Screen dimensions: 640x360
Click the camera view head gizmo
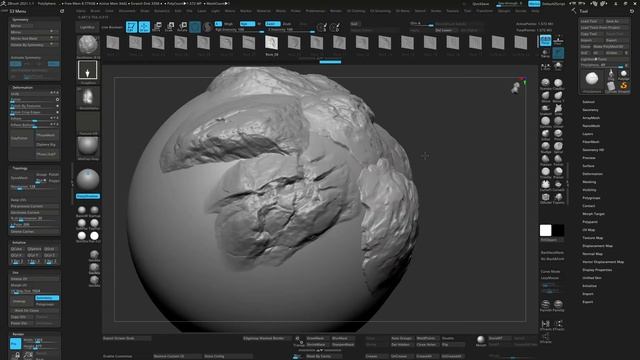tap(516, 88)
